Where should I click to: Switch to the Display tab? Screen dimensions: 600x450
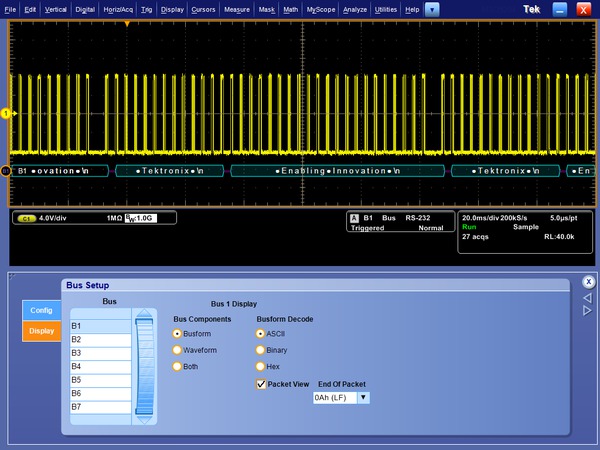(41, 331)
